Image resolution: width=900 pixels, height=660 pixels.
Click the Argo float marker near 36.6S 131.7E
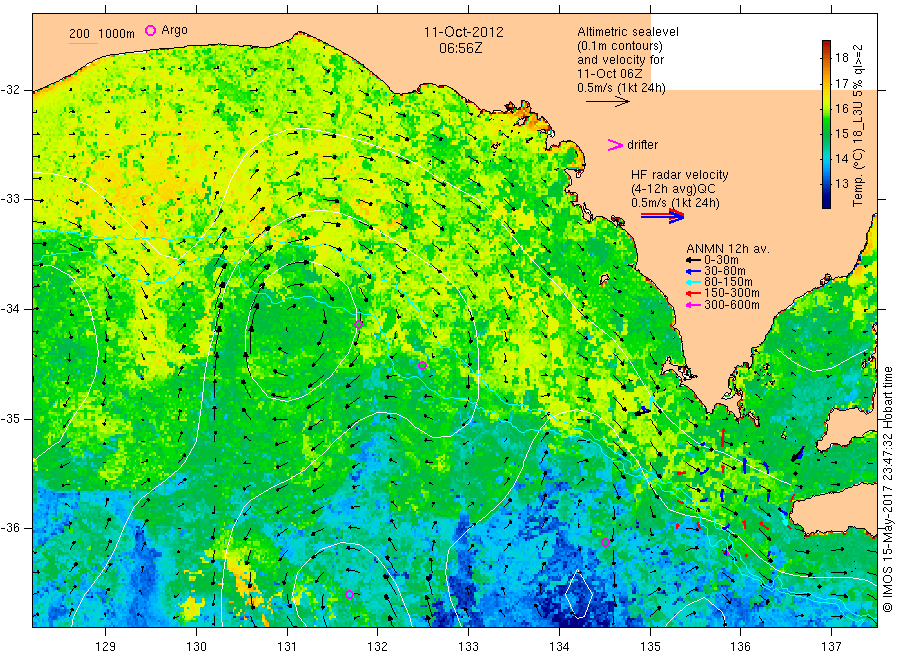pos(349,594)
